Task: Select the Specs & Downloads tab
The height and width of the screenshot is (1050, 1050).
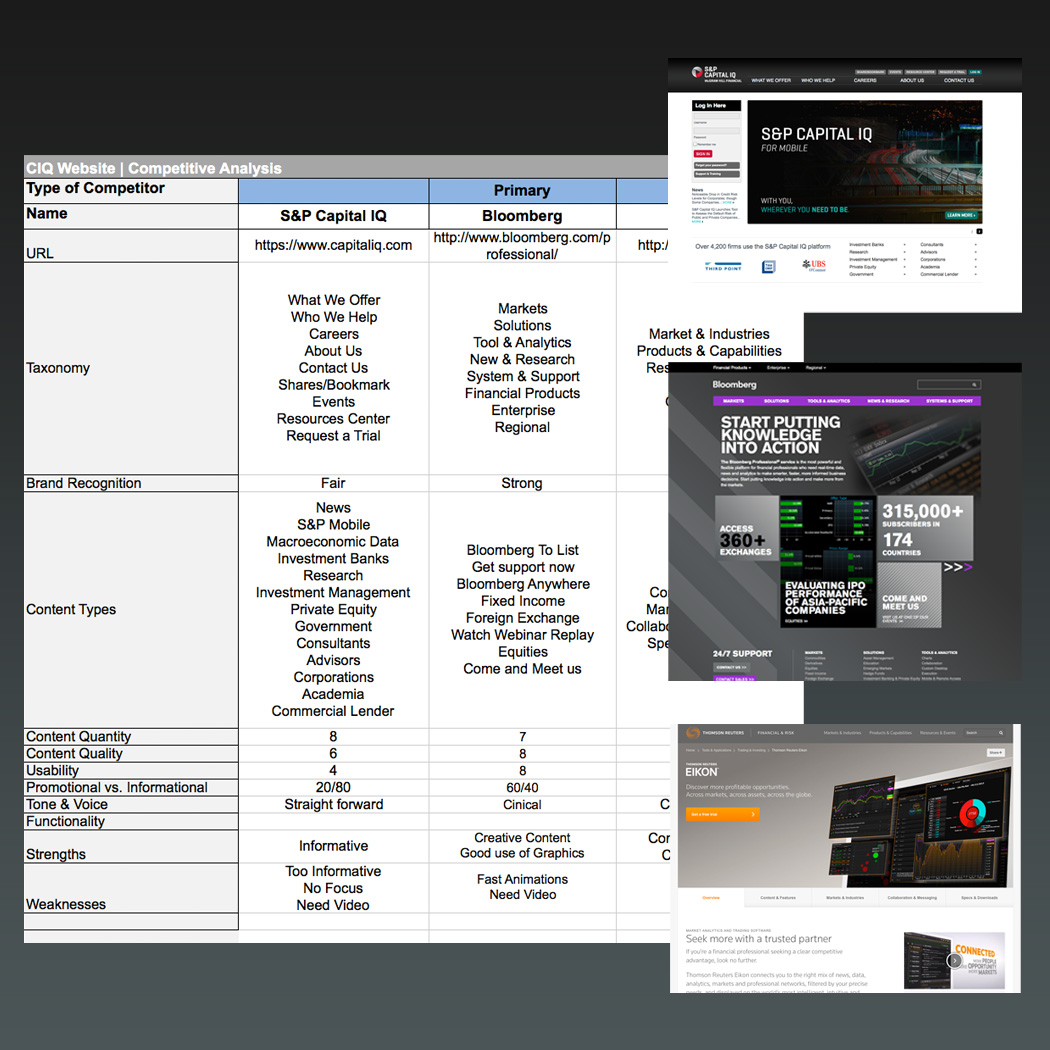Action: pos(979,897)
